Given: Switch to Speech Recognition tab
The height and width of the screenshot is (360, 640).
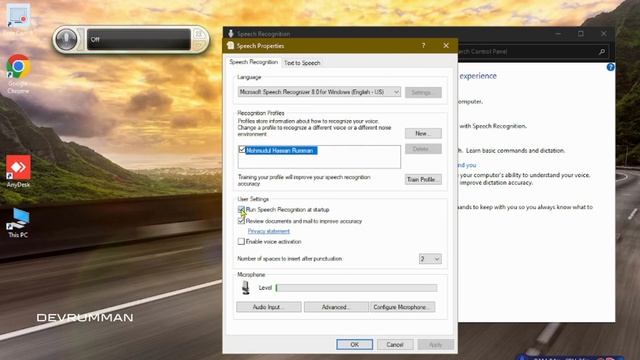Looking at the screenshot, I should pyautogui.click(x=253, y=62).
